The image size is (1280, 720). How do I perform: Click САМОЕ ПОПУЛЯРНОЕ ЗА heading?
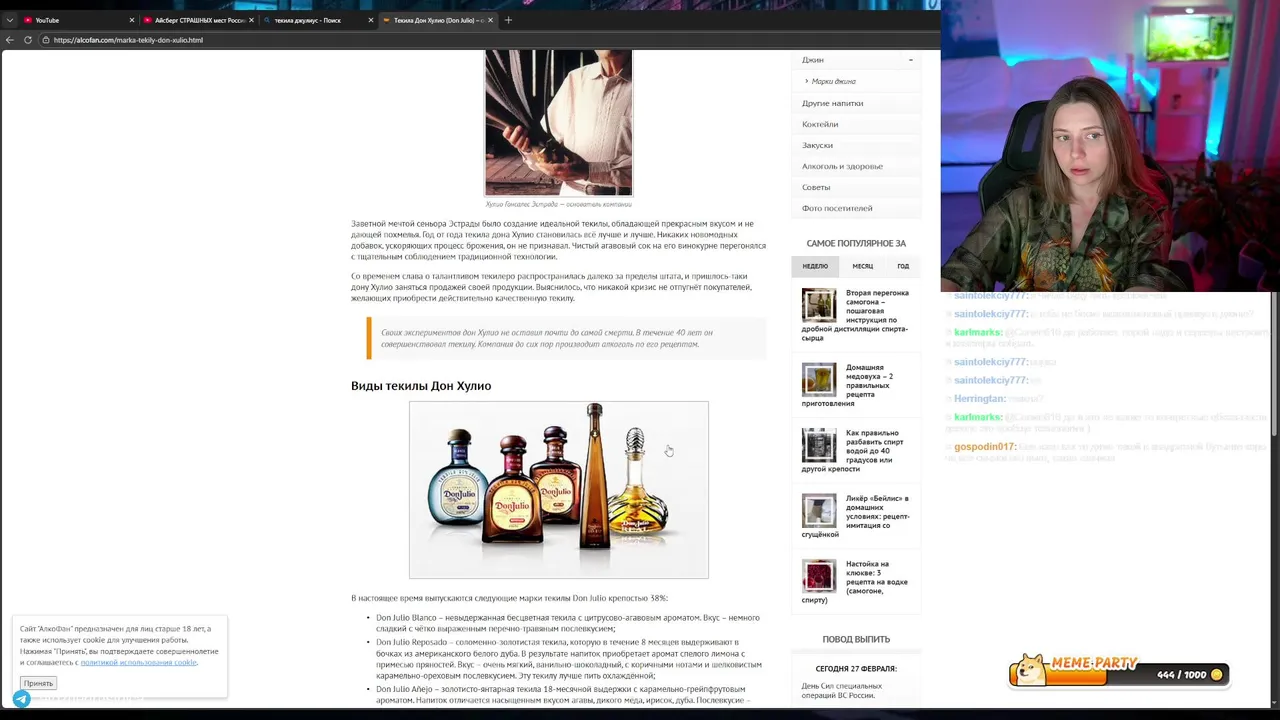tap(856, 243)
